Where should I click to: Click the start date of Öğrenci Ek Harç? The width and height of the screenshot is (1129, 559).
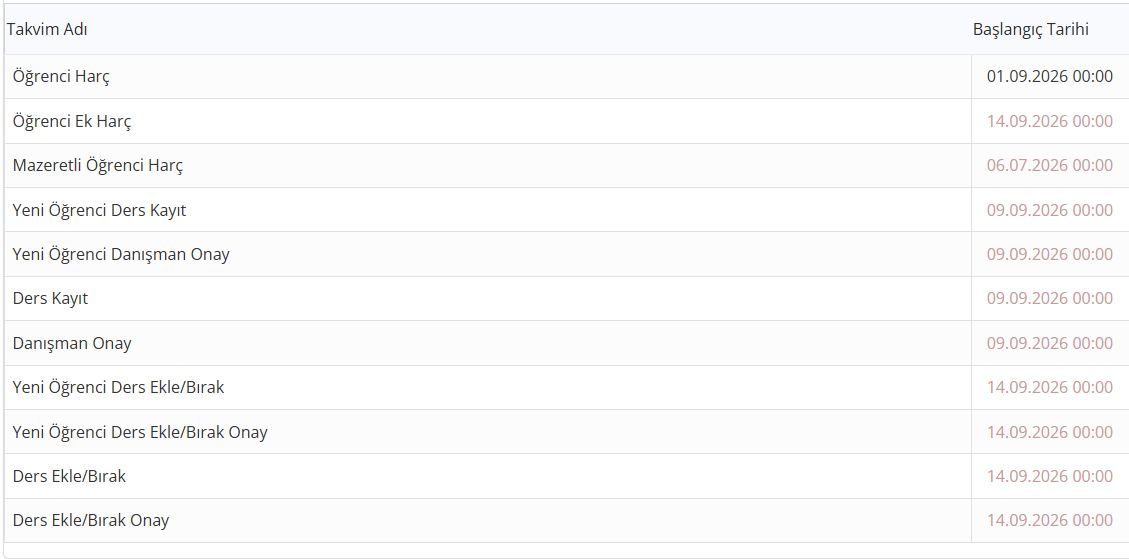pyautogui.click(x=1049, y=121)
